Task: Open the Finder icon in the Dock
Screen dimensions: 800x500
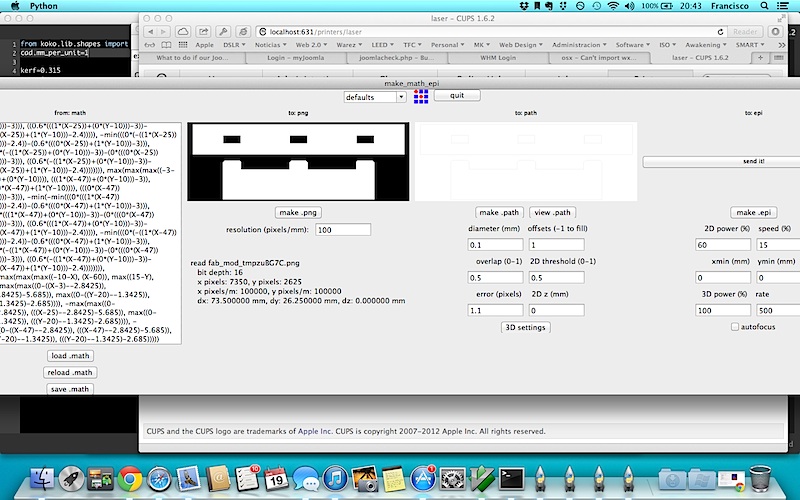Action: (x=42, y=479)
